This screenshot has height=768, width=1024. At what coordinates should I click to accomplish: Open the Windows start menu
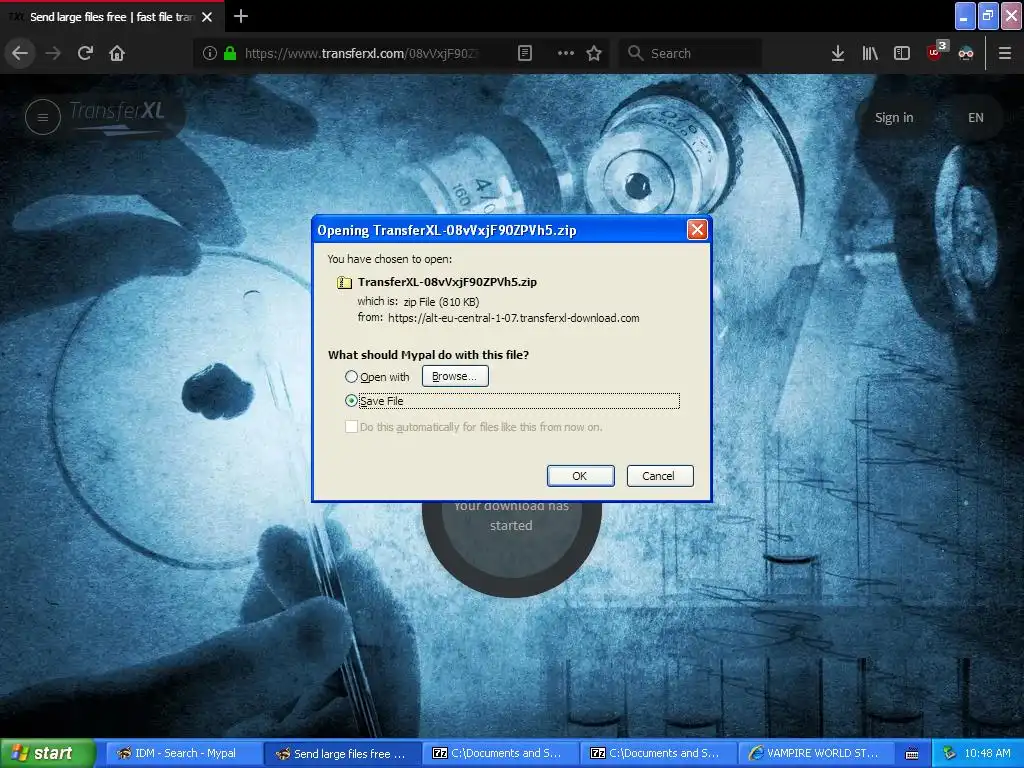47,753
